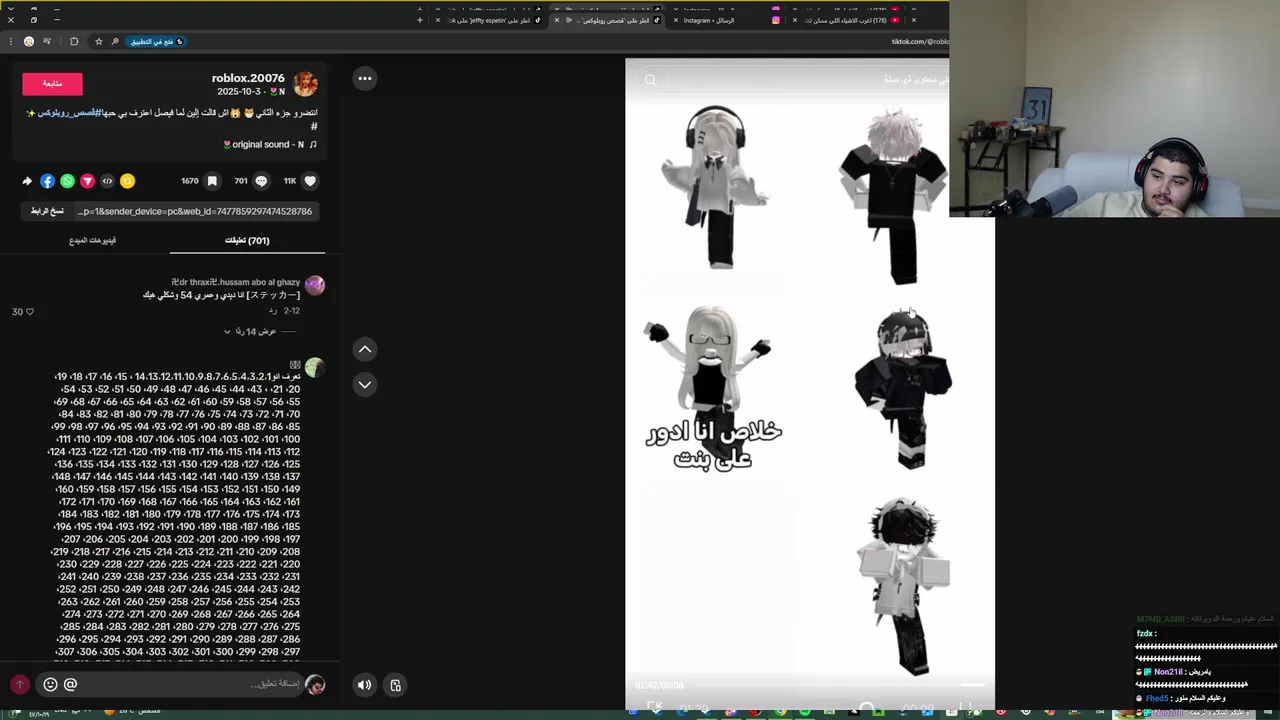Open more share options arrow

[x=27, y=181]
